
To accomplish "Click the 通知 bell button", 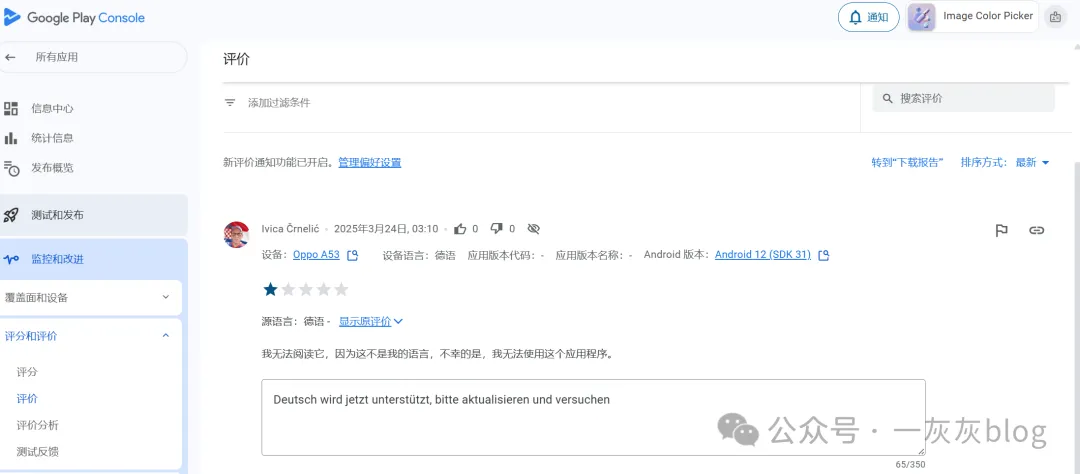I will click(868, 17).
